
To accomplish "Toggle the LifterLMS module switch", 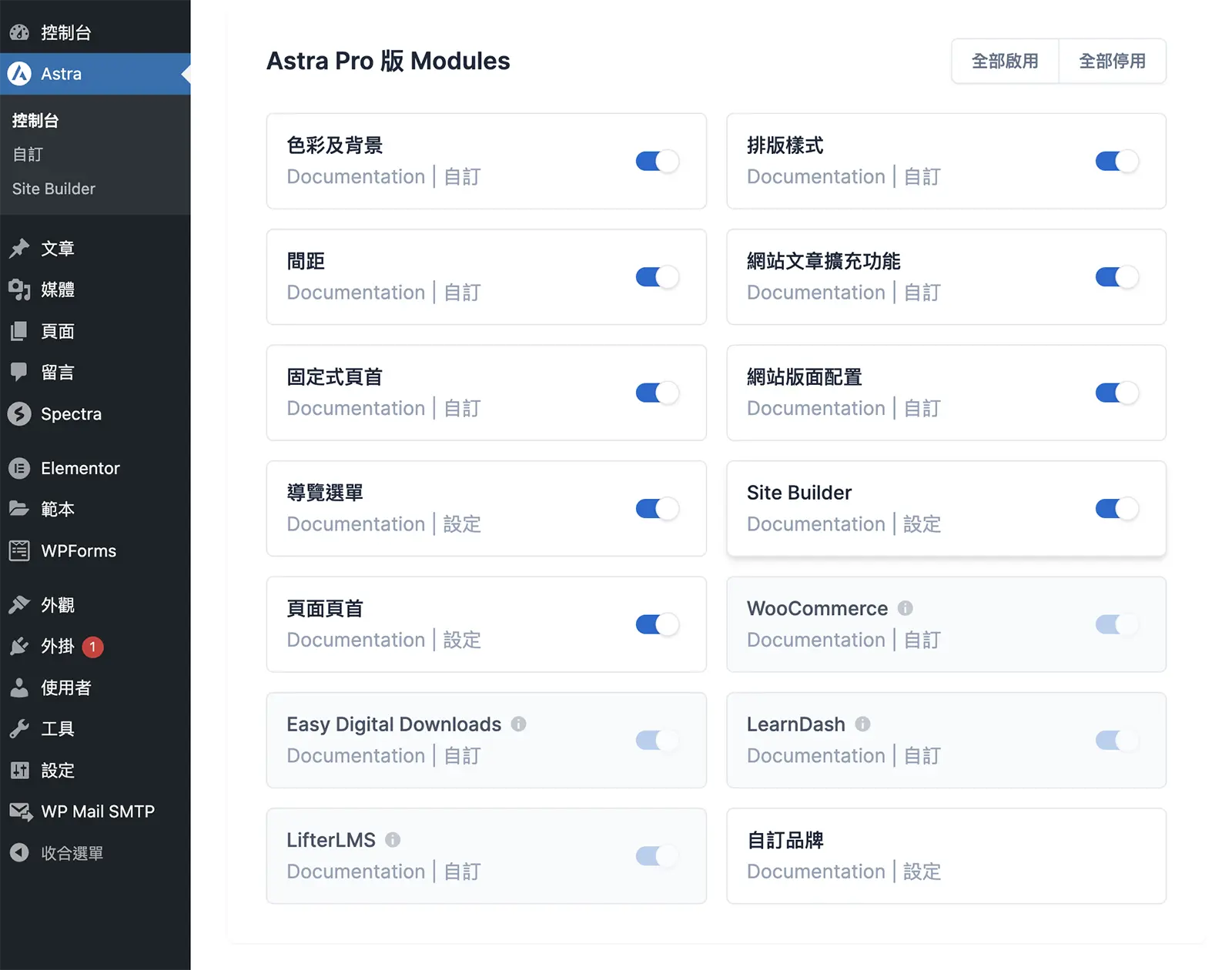I will coord(657,856).
